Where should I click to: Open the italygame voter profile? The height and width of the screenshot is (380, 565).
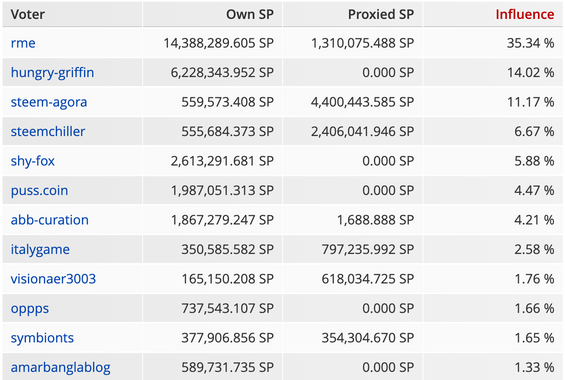40,250
